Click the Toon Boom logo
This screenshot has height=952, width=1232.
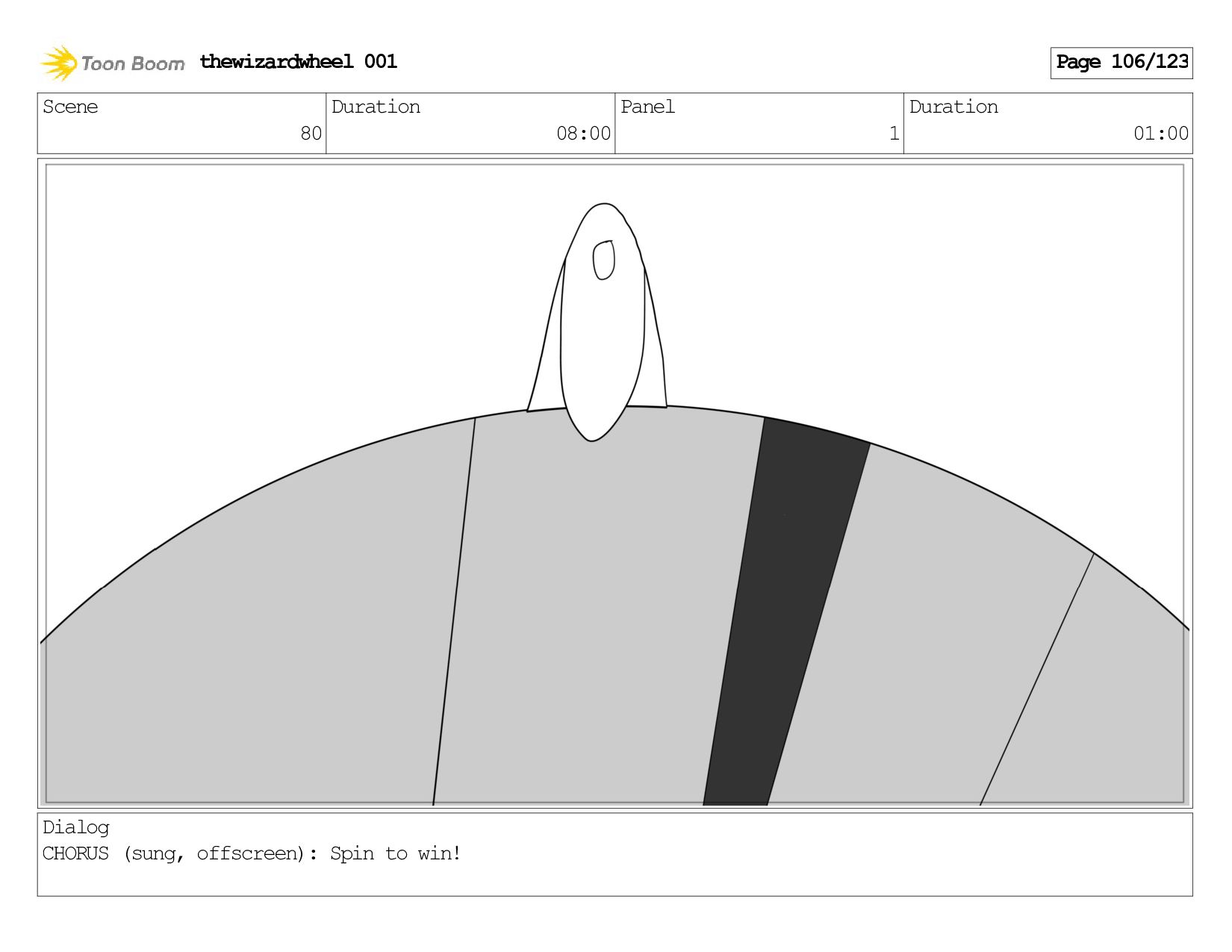point(112,63)
